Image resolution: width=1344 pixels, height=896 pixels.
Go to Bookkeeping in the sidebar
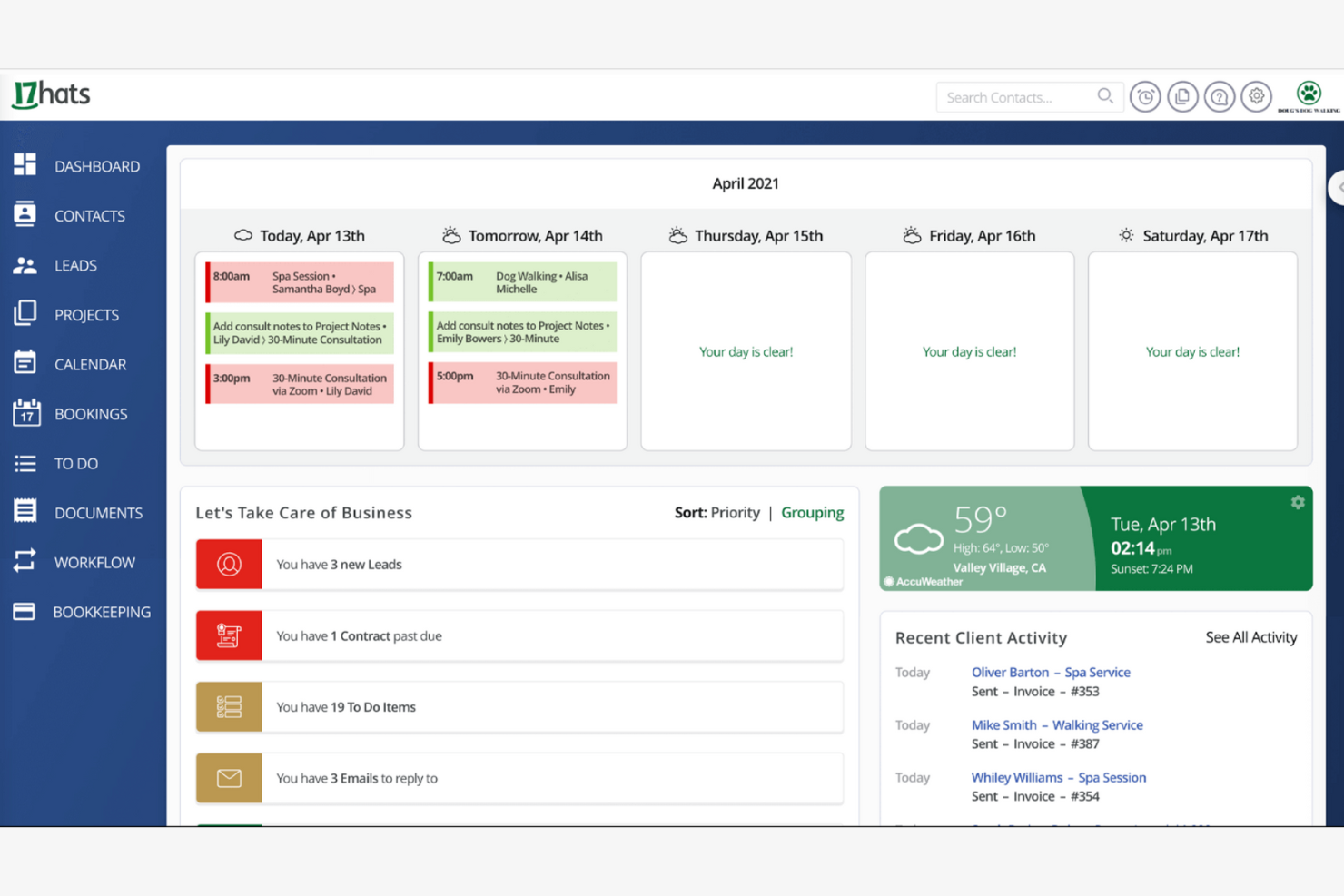coord(101,613)
